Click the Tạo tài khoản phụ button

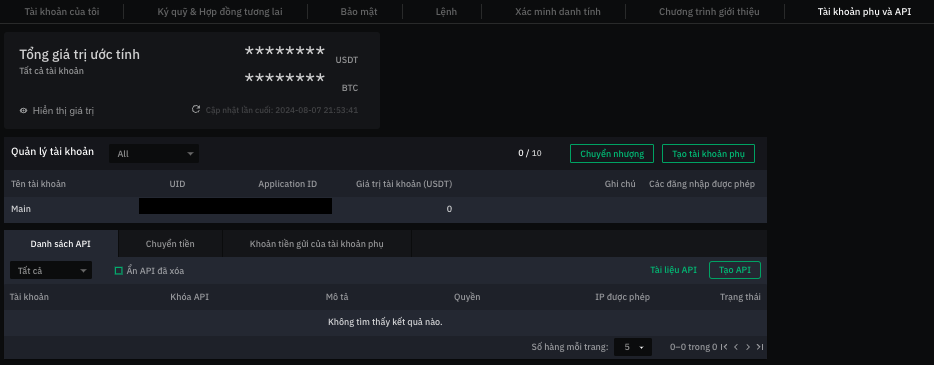click(708, 154)
